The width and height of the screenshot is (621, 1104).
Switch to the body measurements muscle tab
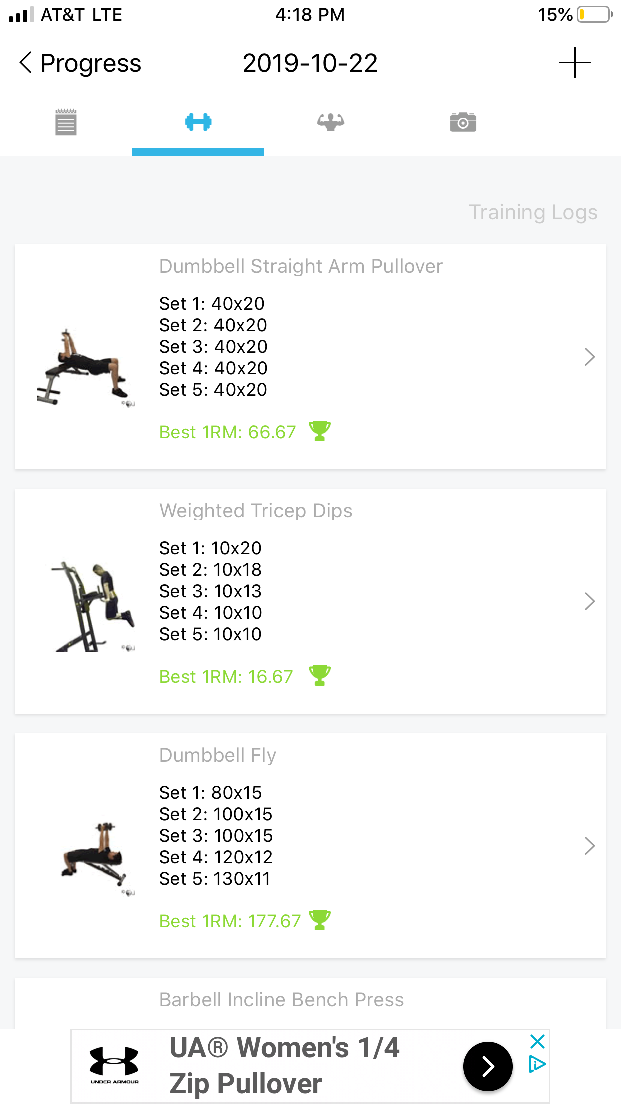point(330,122)
